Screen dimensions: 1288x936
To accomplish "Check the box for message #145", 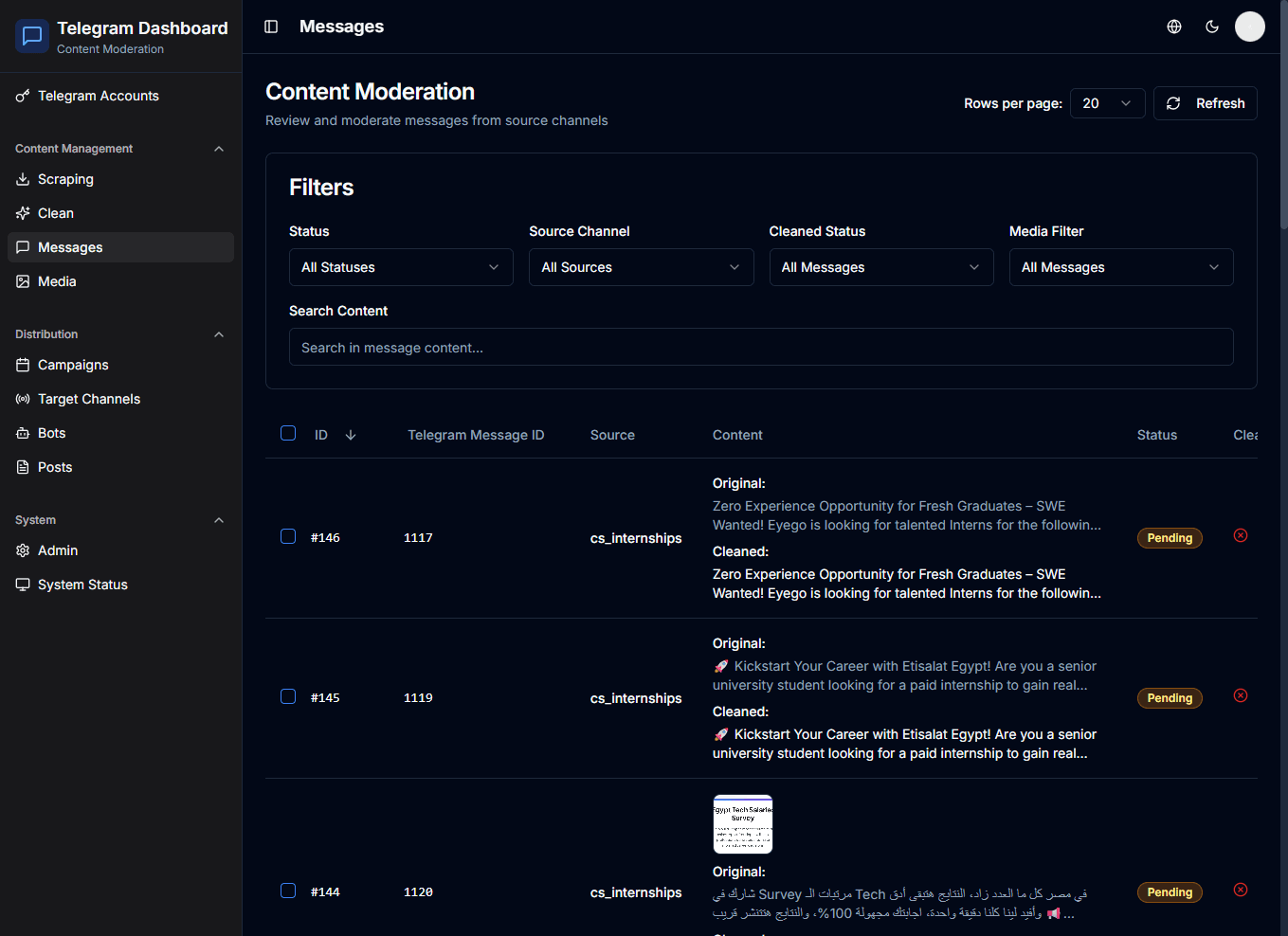I will point(288,696).
